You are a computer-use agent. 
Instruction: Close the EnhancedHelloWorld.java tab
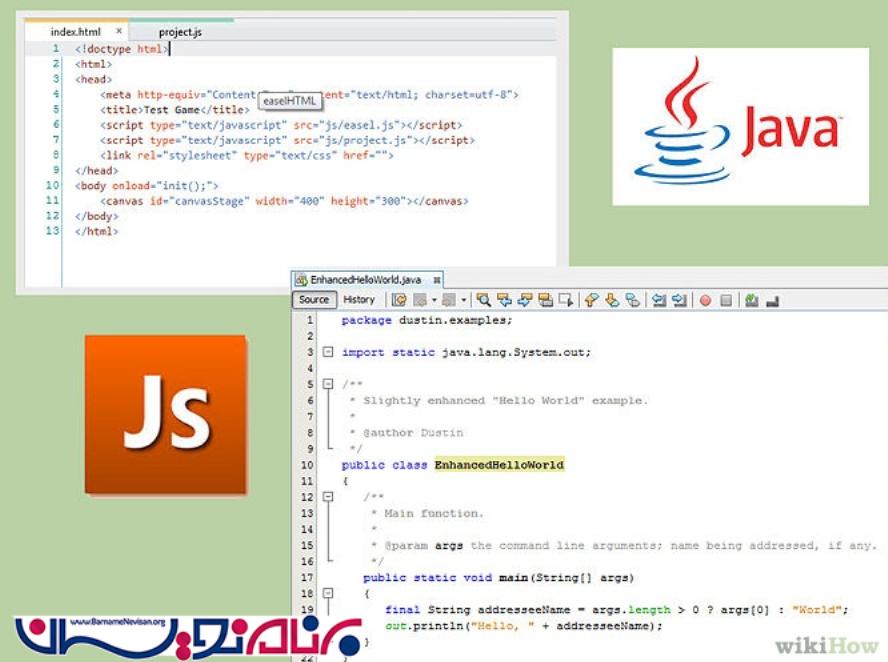[x=437, y=280]
